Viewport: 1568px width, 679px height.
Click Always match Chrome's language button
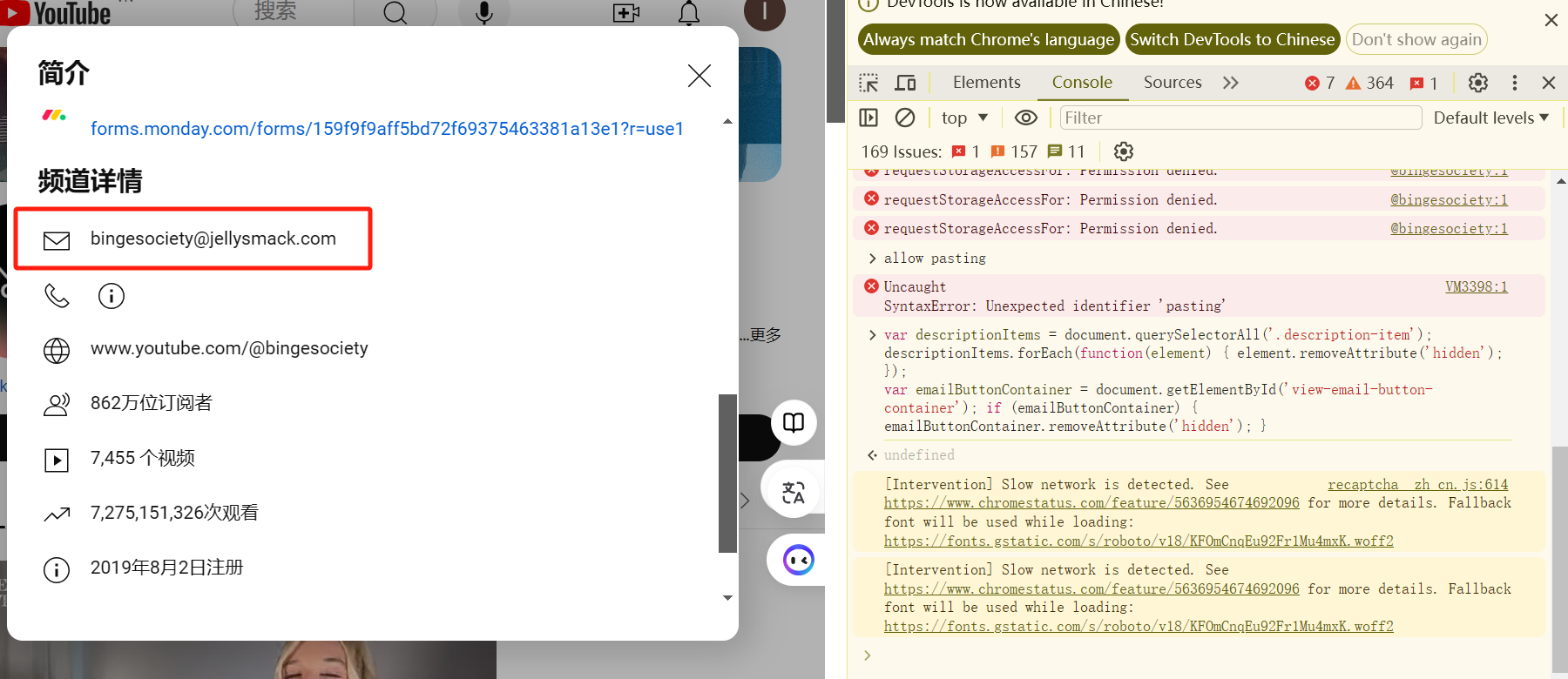click(989, 39)
